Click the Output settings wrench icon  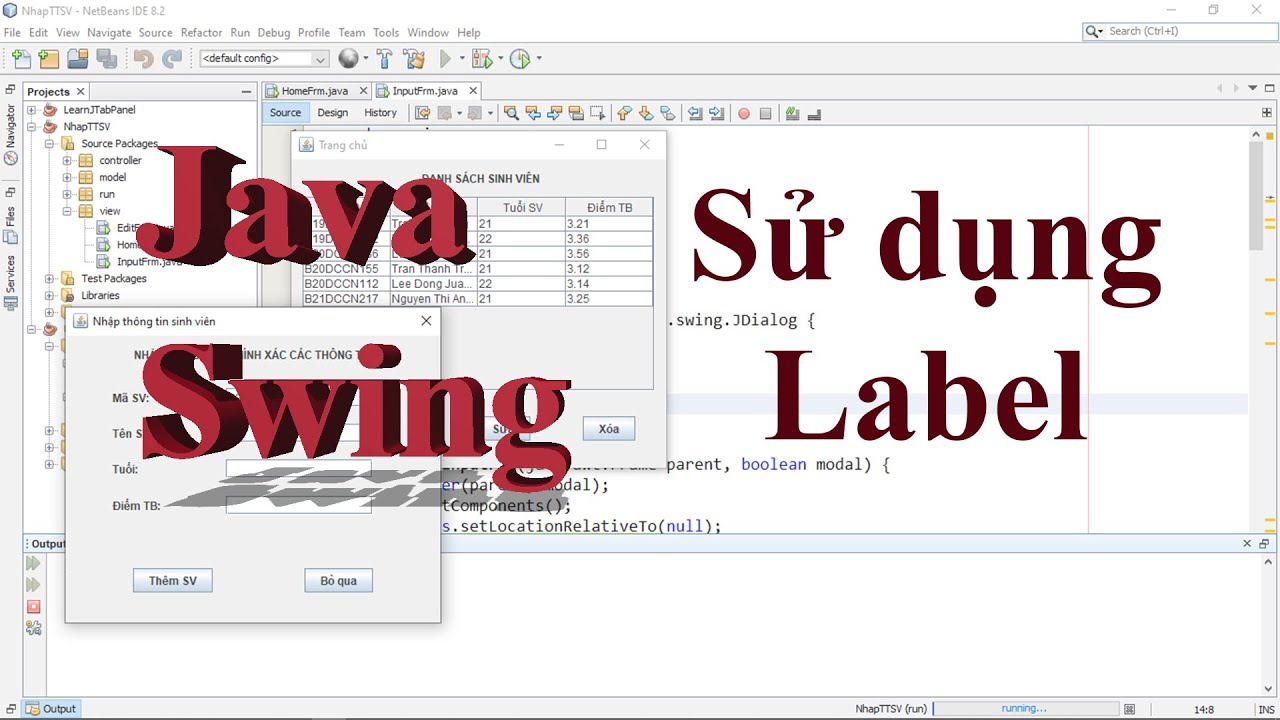pos(34,628)
